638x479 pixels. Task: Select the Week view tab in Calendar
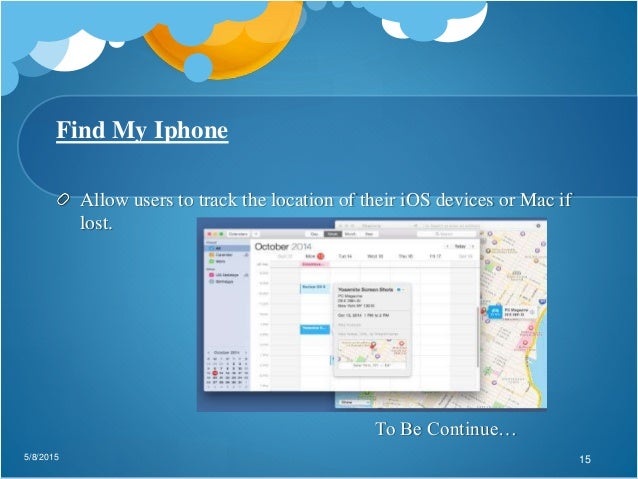[x=332, y=234]
